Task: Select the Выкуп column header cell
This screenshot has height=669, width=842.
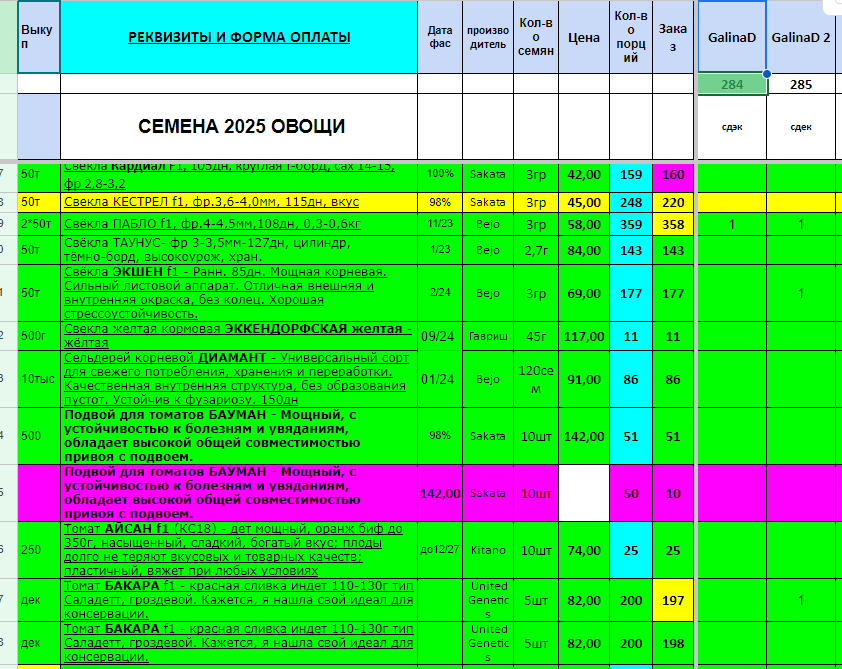Action: click(x=39, y=37)
